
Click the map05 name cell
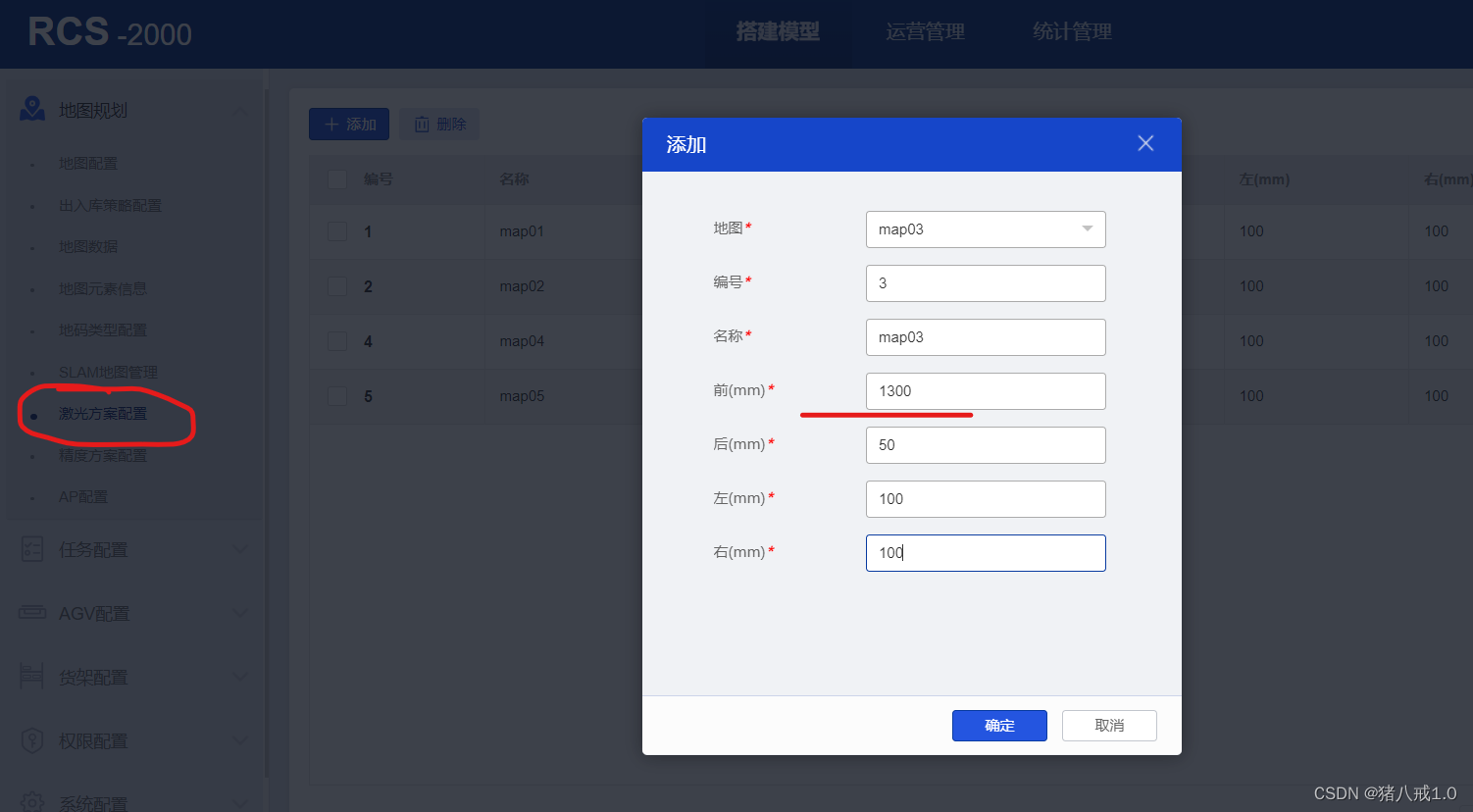[x=522, y=396]
